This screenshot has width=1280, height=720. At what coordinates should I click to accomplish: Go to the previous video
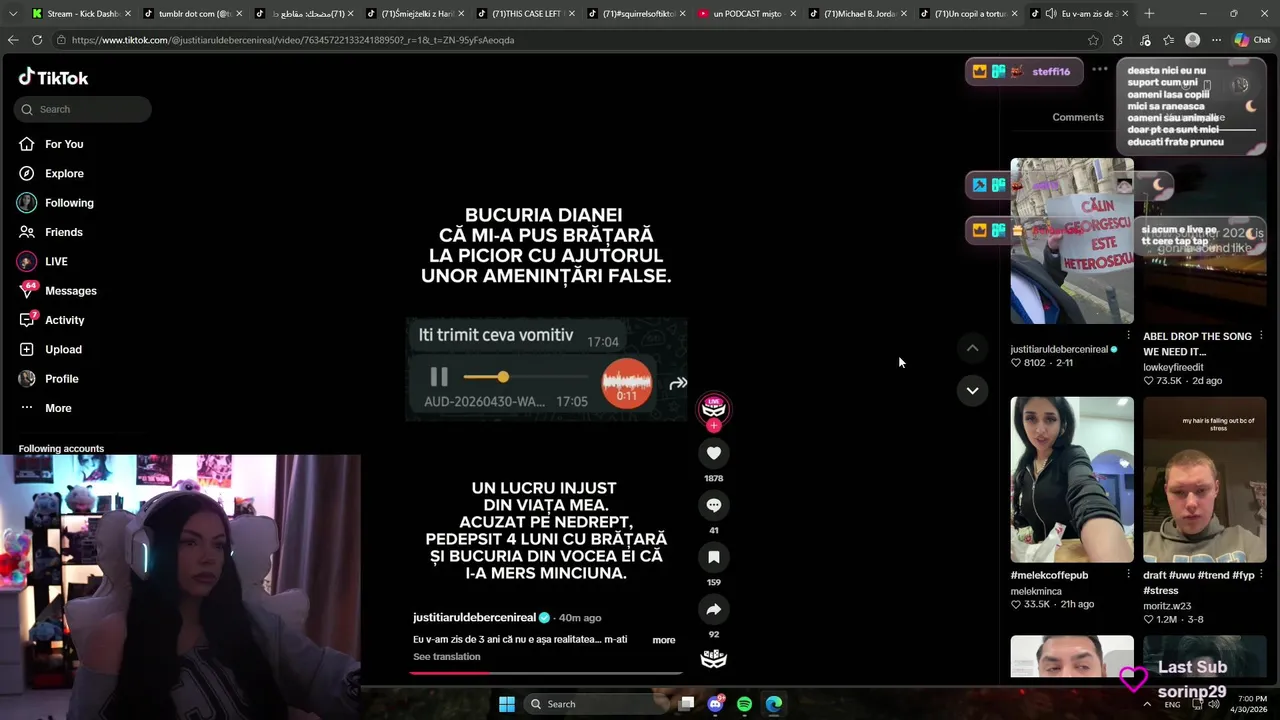tap(972, 348)
